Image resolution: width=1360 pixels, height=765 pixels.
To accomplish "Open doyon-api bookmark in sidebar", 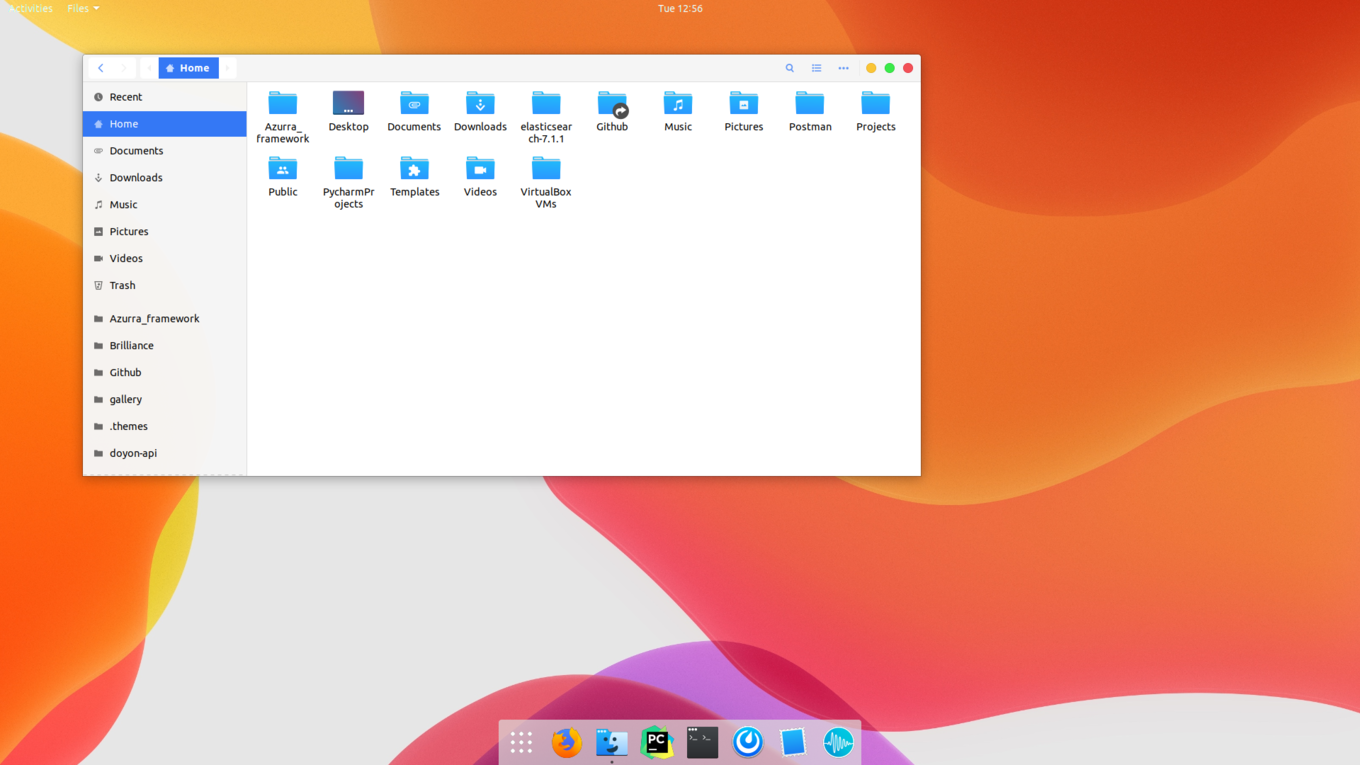I will (165, 454).
